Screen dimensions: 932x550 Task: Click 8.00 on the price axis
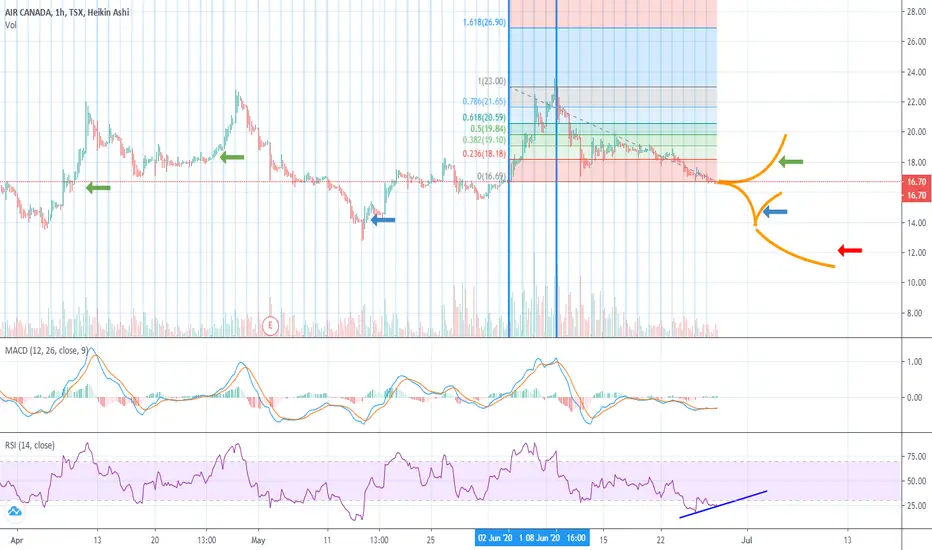[916, 313]
